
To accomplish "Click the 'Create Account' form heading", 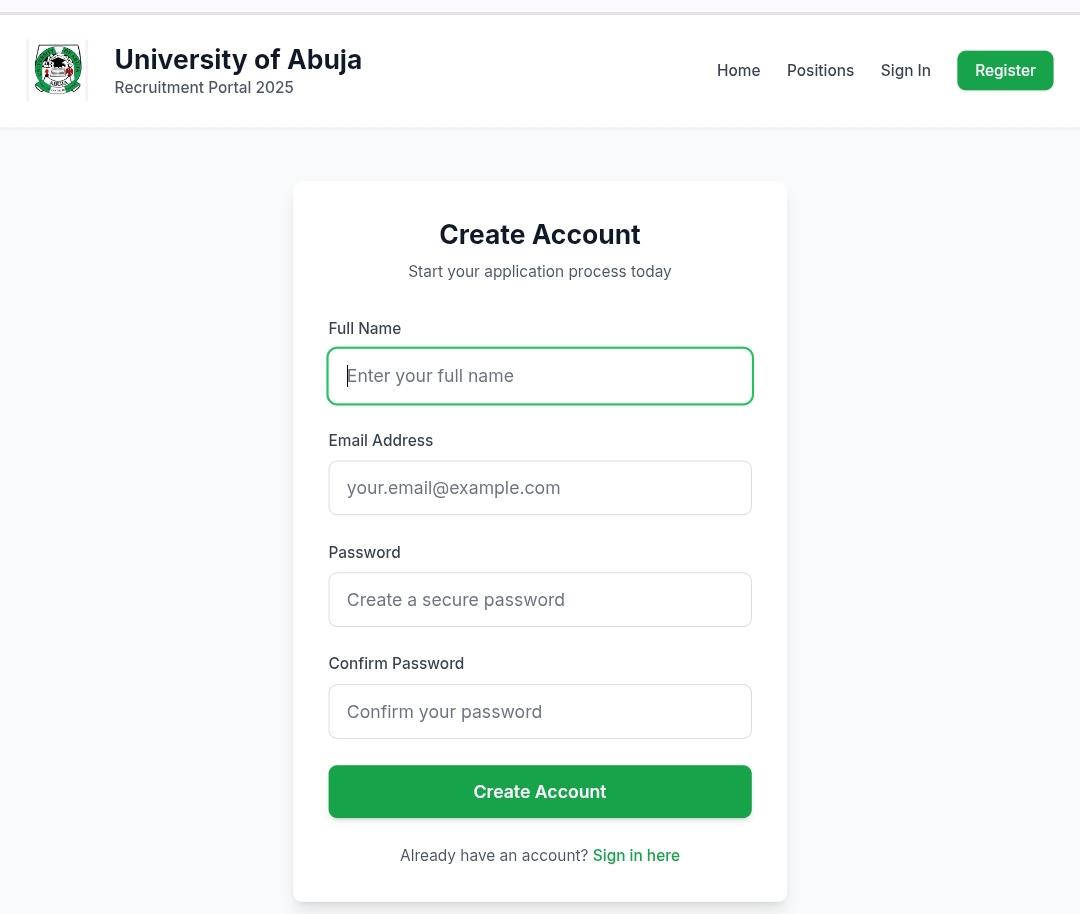I will coord(540,234).
